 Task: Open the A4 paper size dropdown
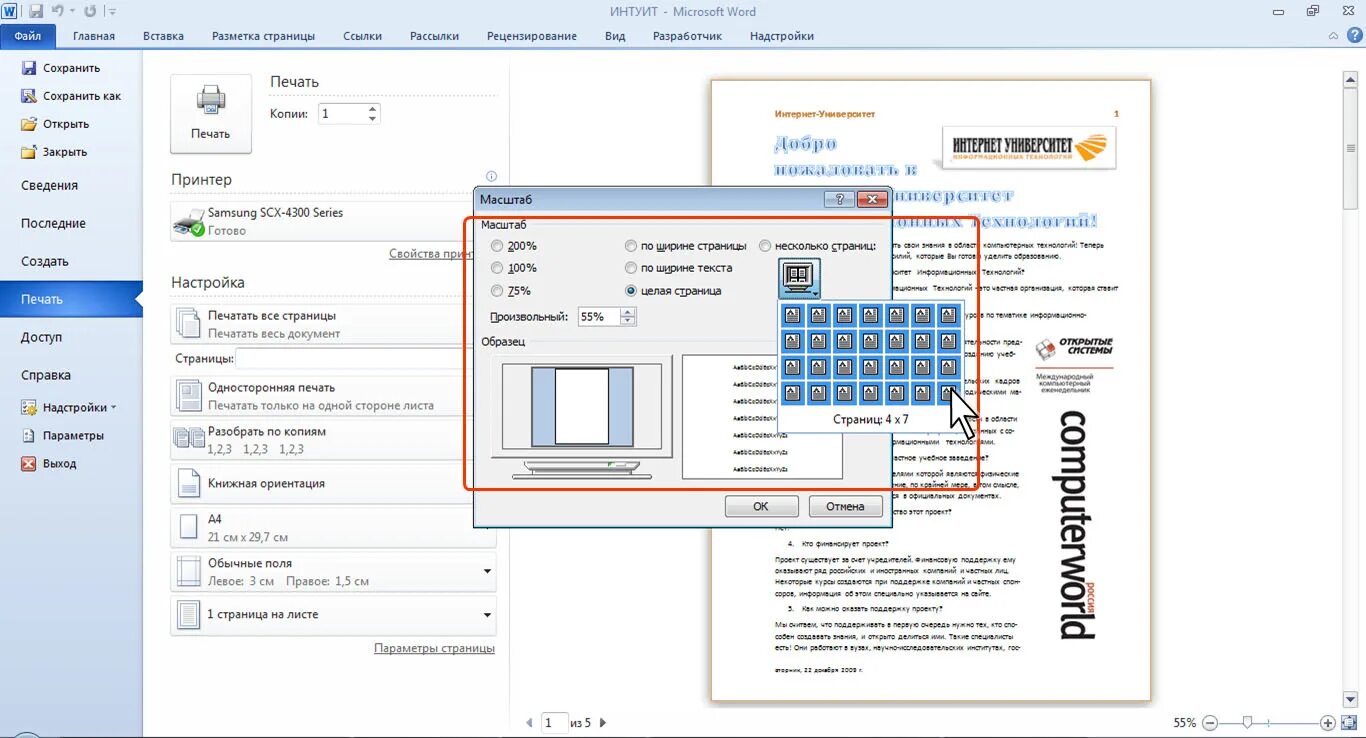click(x=333, y=527)
